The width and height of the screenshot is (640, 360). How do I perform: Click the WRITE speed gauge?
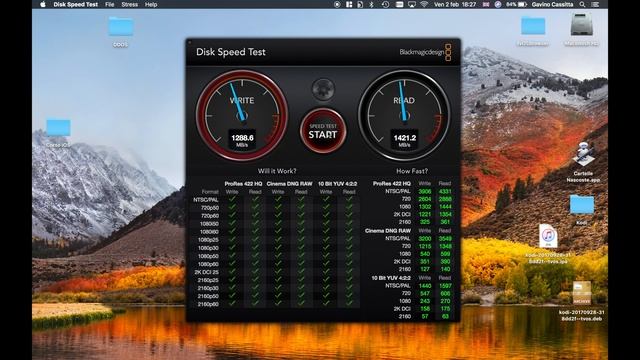242,116
